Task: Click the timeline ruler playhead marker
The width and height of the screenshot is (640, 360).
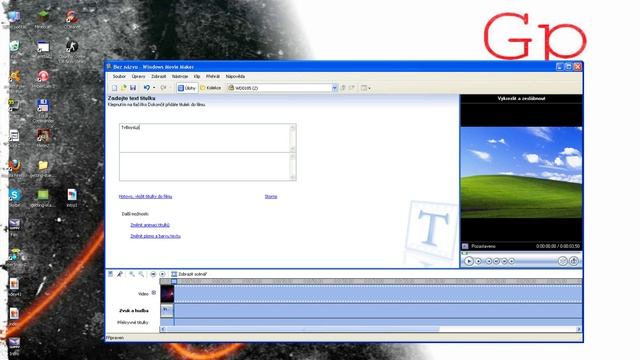Action: 174,281
